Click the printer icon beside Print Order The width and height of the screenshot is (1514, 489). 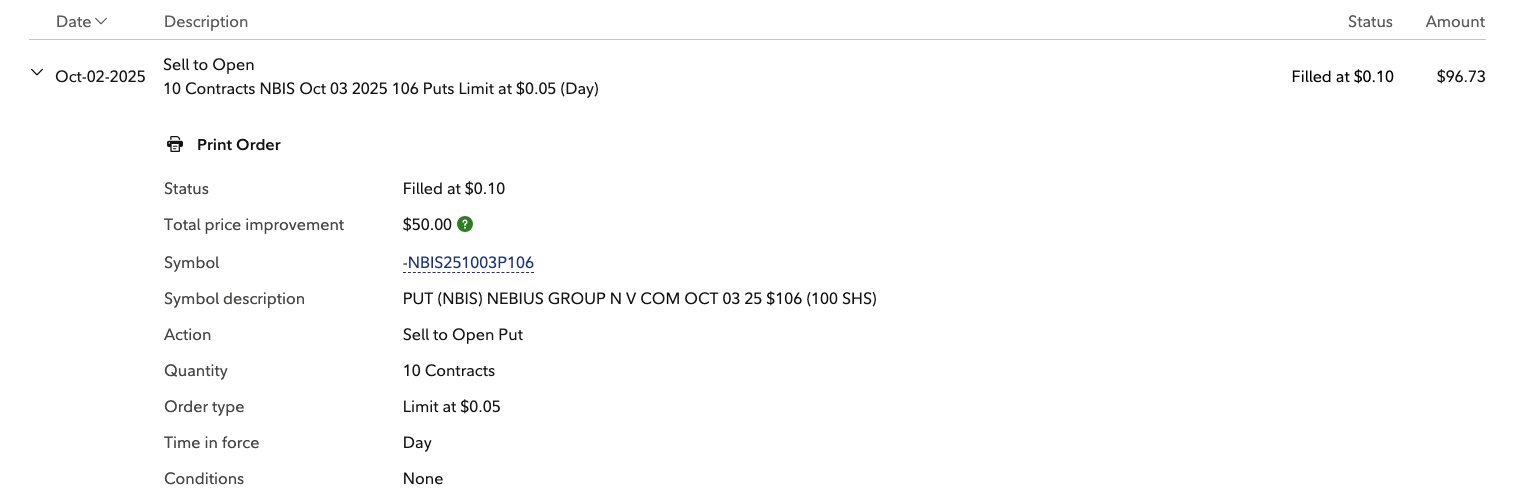click(x=175, y=145)
